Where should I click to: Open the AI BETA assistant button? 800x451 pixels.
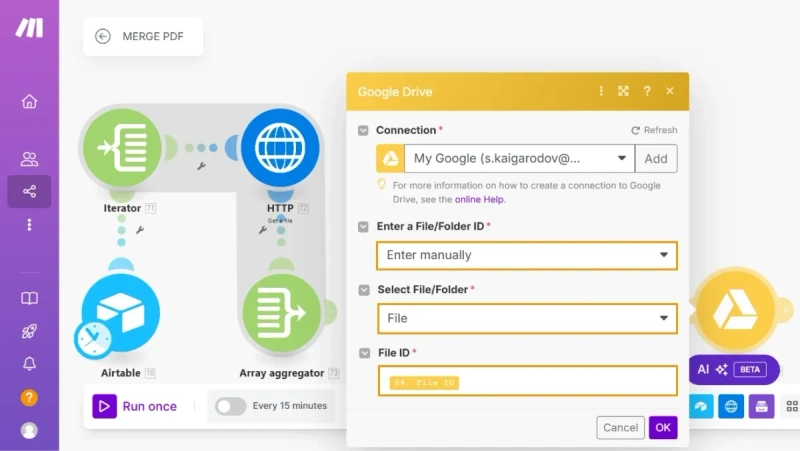coord(733,369)
